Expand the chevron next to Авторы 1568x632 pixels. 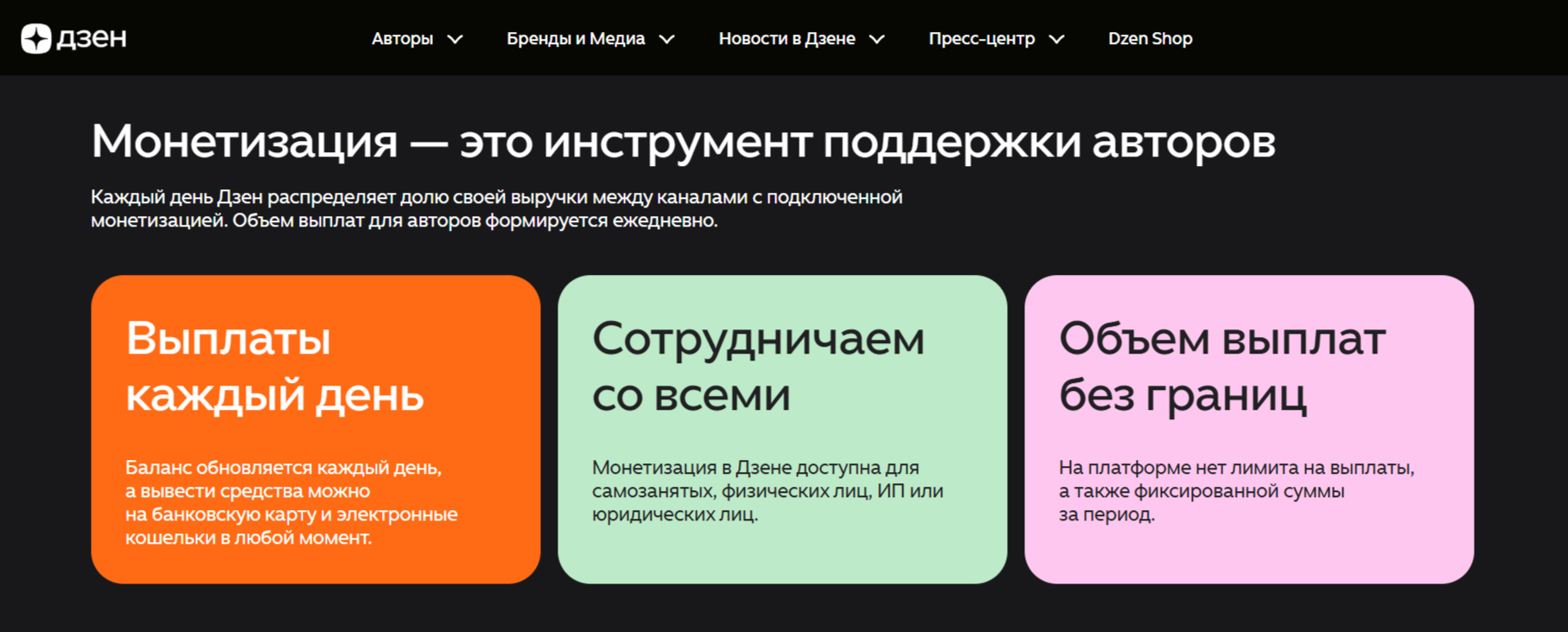tap(456, 40)
